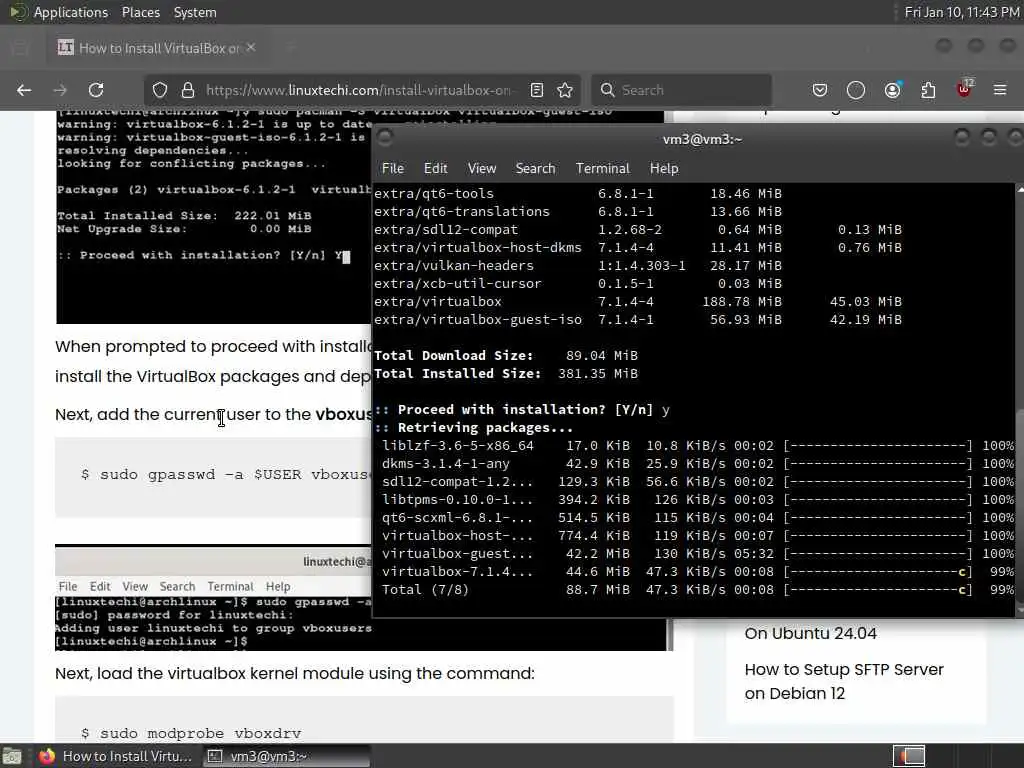The image size is (1024, 768).
Task: Click extra/virtualbox-guest-iso row in terminal
Action: click(637, 319)
